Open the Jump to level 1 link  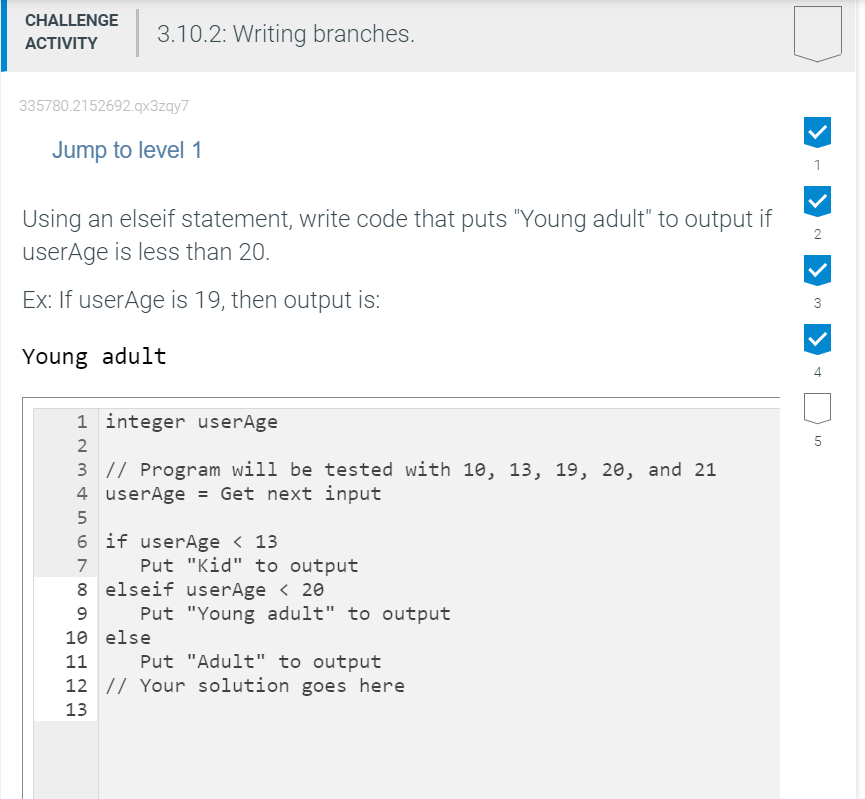126,150
